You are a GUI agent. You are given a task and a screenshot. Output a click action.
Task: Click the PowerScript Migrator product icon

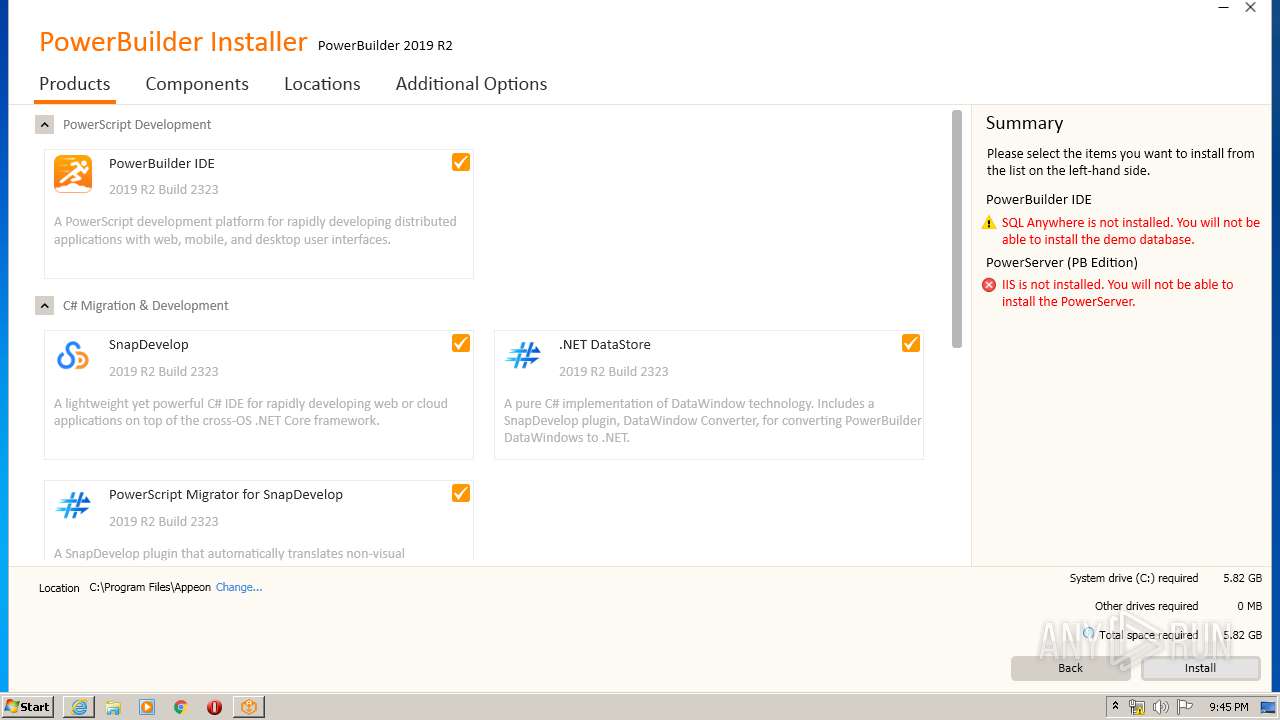73,505
